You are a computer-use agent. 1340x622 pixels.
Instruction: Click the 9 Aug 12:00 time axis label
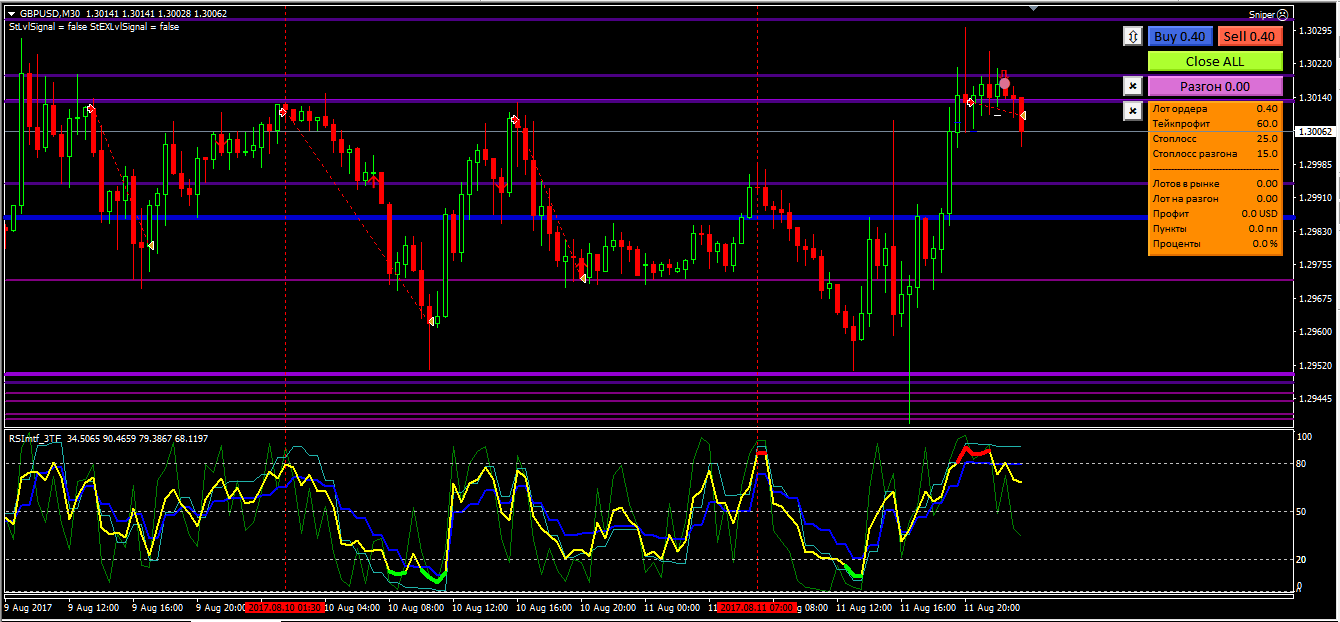coord(93,607)
